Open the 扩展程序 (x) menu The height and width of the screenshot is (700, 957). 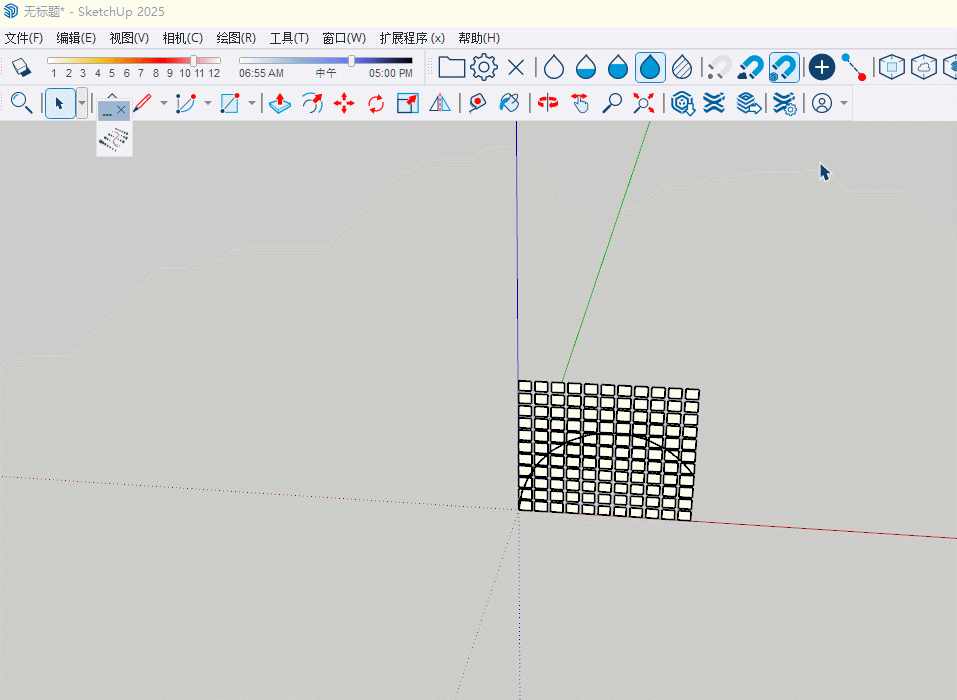point(412,38)
